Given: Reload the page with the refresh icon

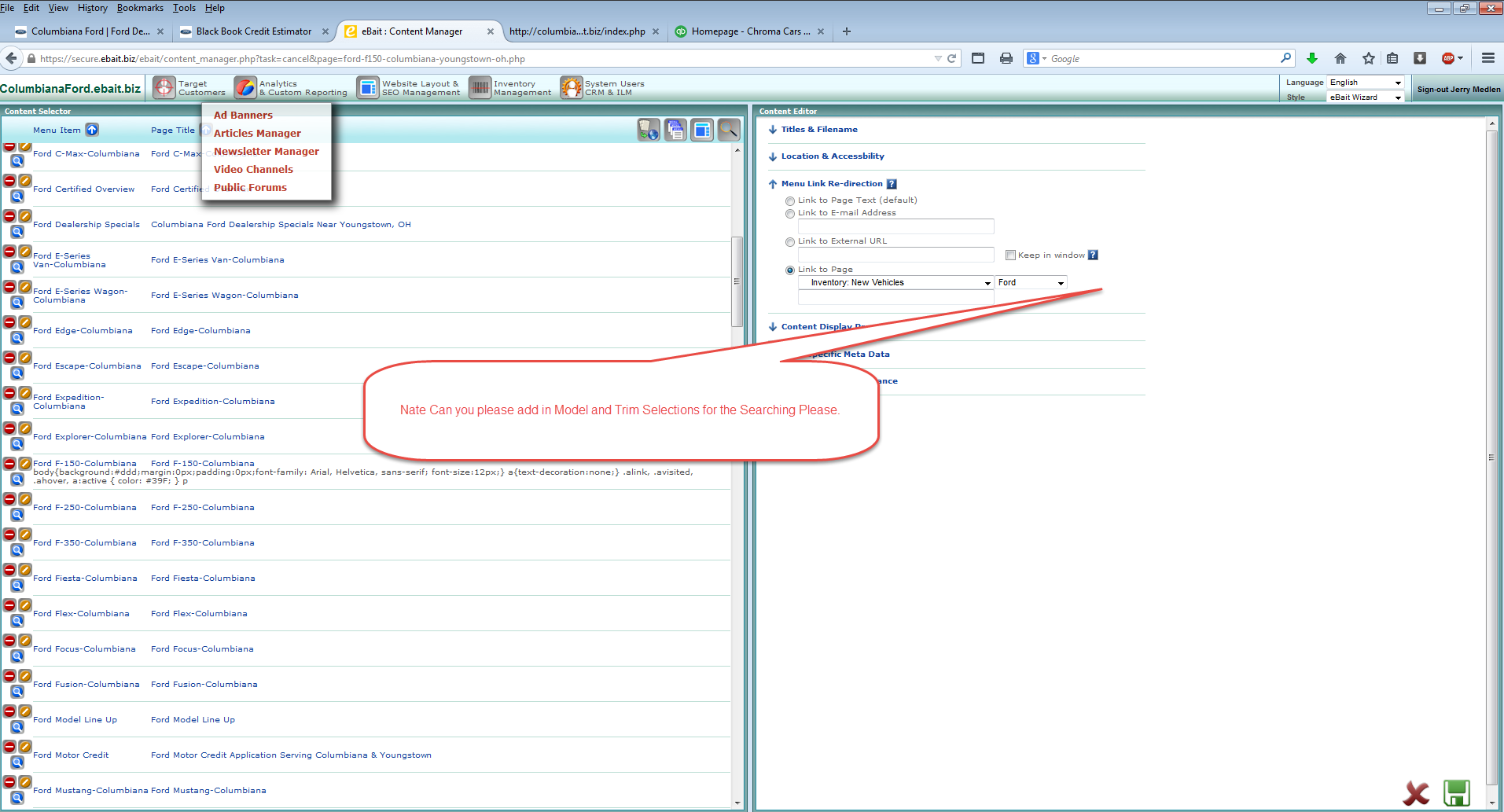Looking at the screenshot, I should [951, 58].
